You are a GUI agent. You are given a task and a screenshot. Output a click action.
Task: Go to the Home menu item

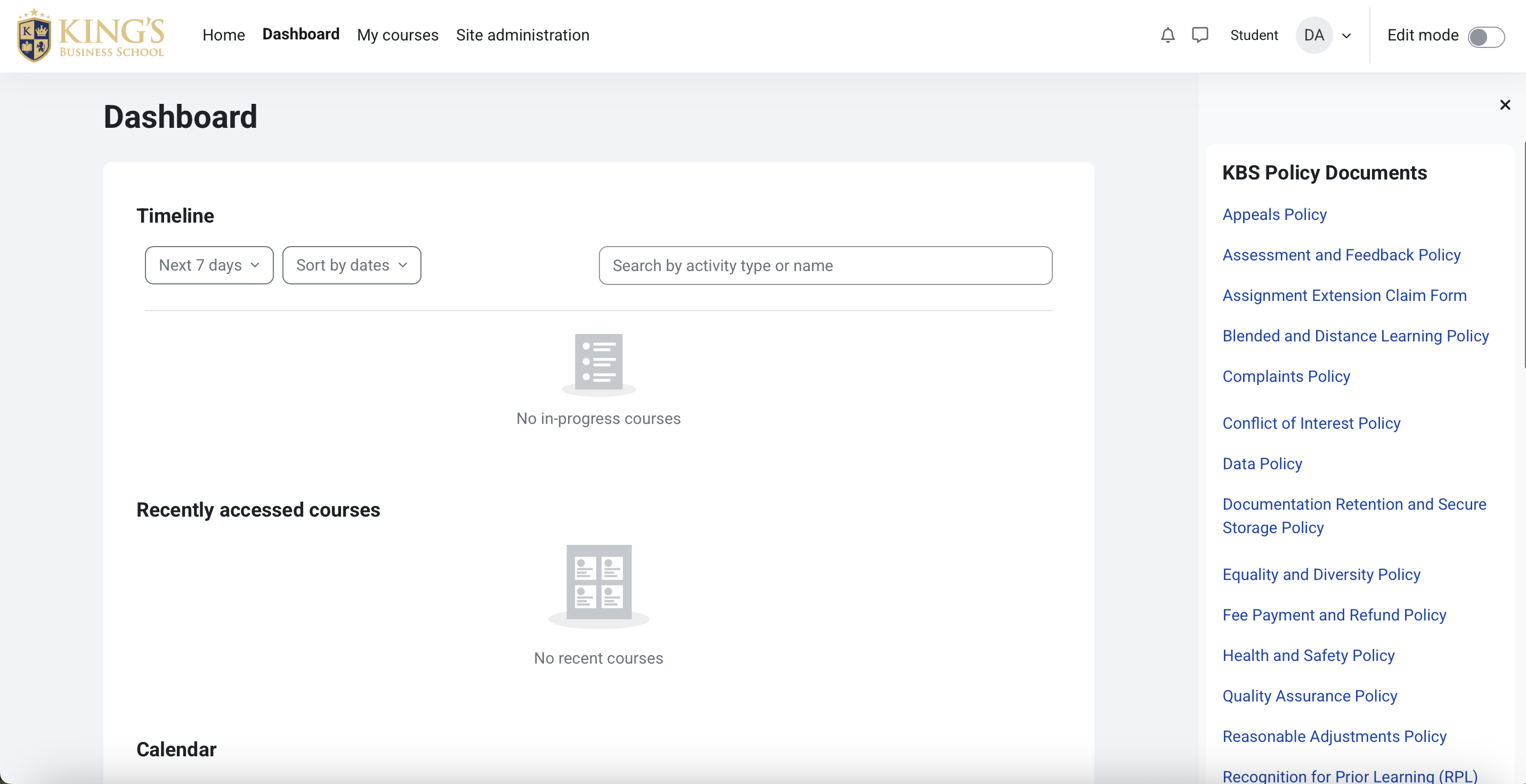tap(223, 36)
